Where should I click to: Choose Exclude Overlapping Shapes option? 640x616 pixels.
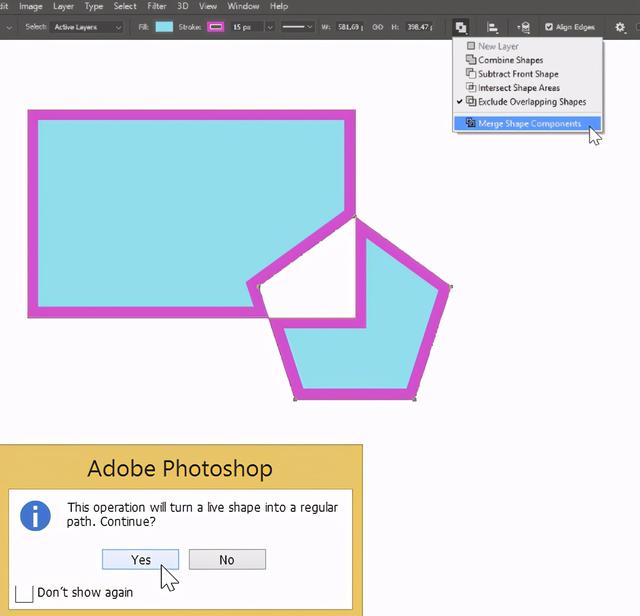click(527, 102)
